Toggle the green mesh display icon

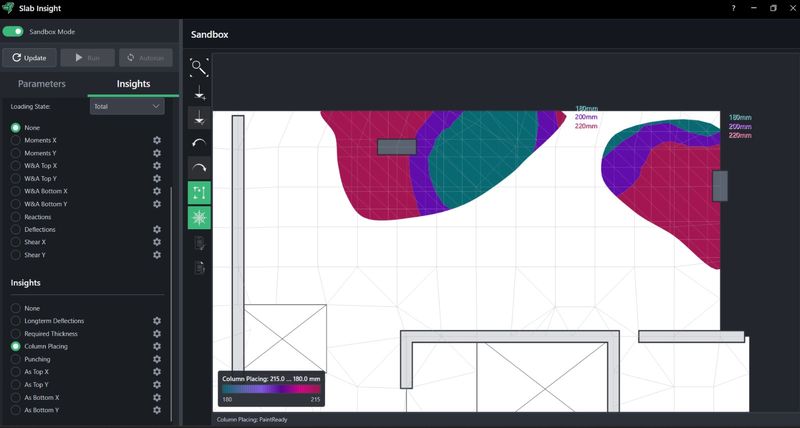click(199, 218)
